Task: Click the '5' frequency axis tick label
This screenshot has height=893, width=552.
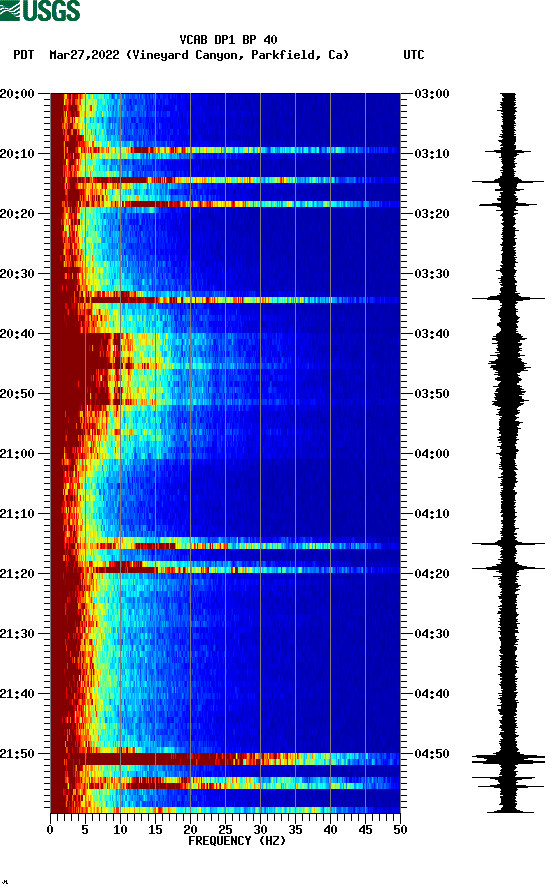Action: (x=85, y=830)
